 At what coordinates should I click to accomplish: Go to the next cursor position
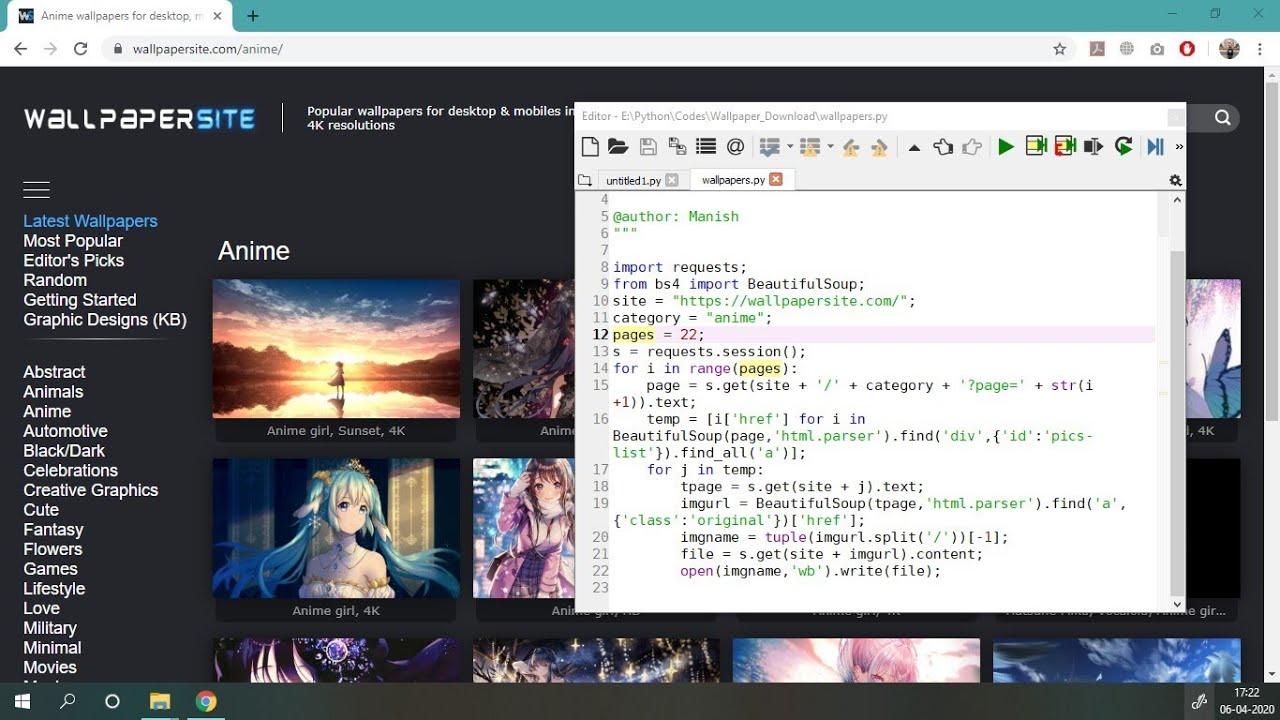tap(972, 147)
